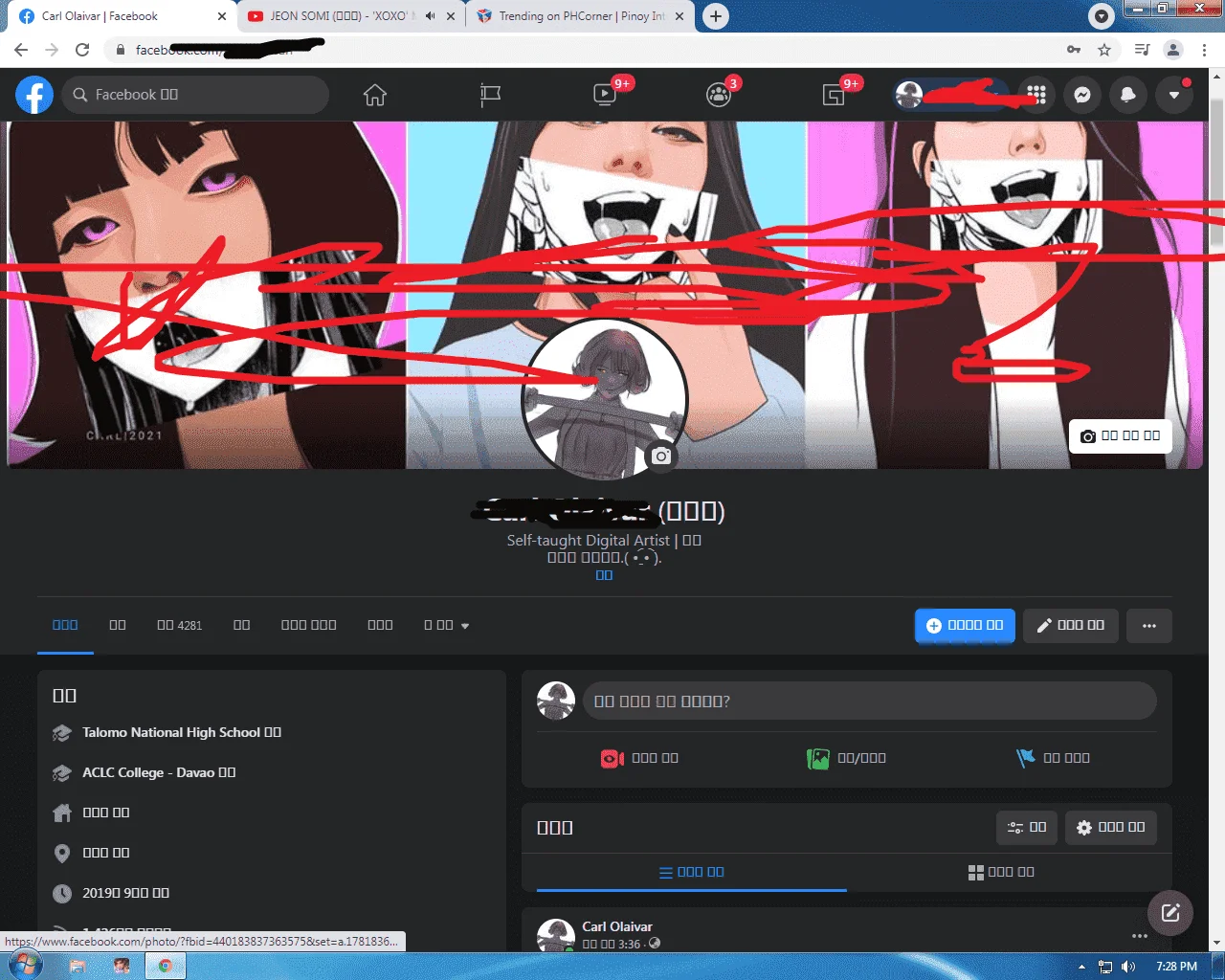Screen dimensions: 1225x980
Task: Click the camera icon on profile picture
Action: pos(661,457)
